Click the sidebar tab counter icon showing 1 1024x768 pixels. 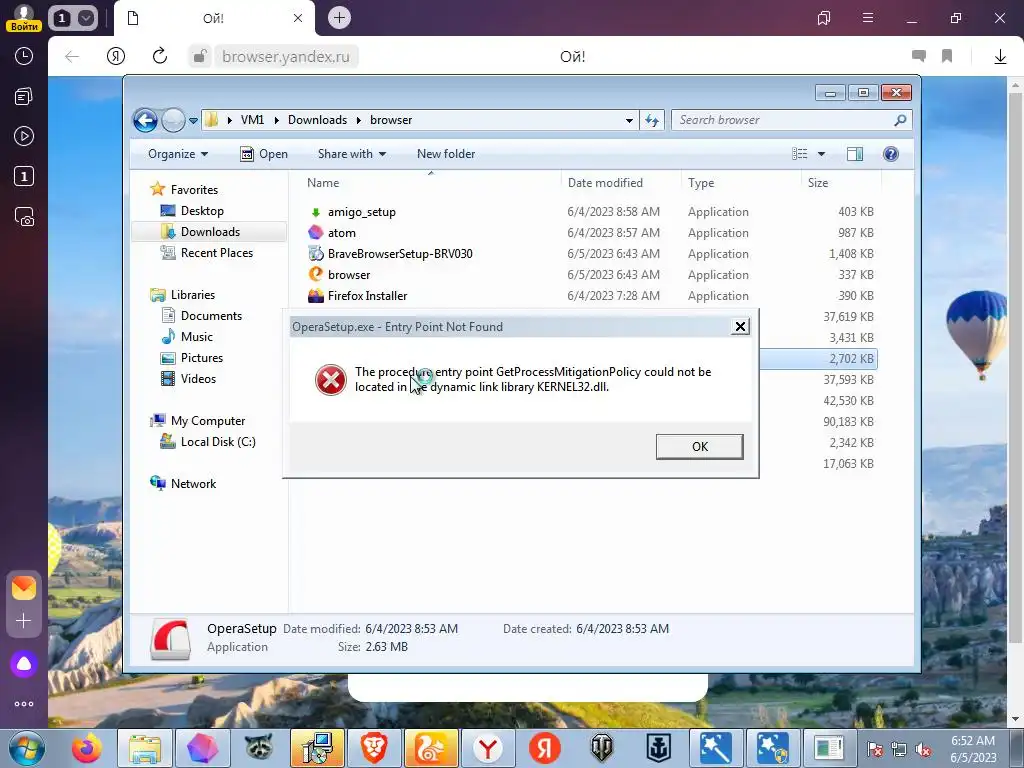tap(24, 176)
